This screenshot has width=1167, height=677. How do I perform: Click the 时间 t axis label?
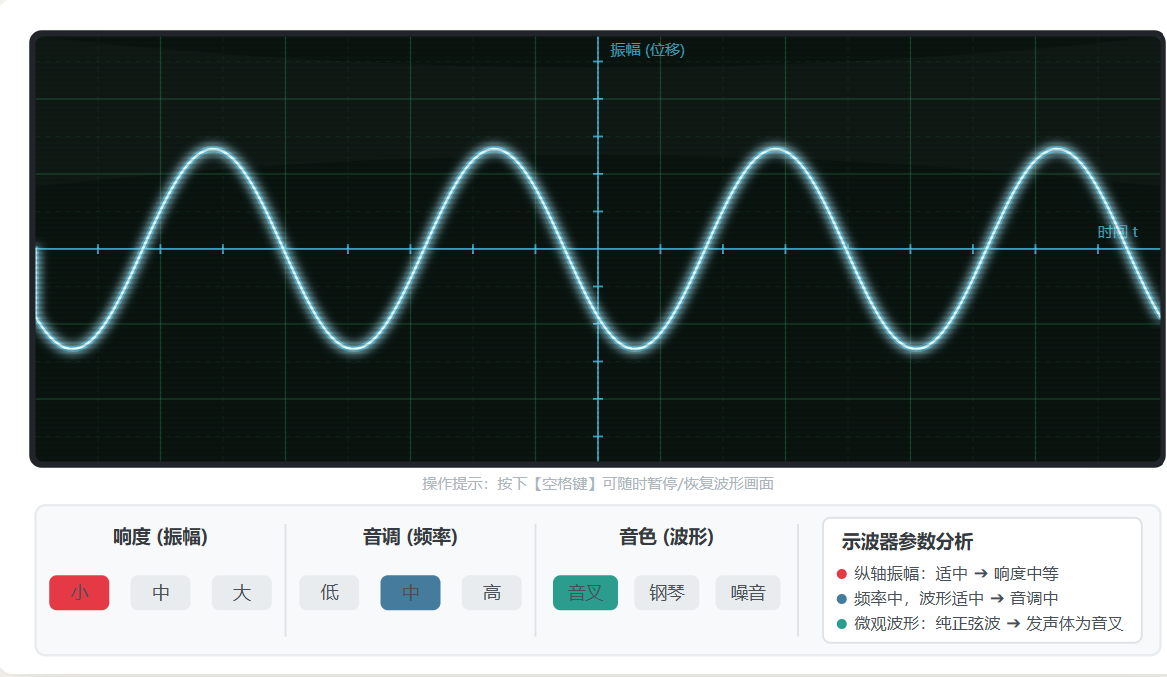(x=1117, y=232)
